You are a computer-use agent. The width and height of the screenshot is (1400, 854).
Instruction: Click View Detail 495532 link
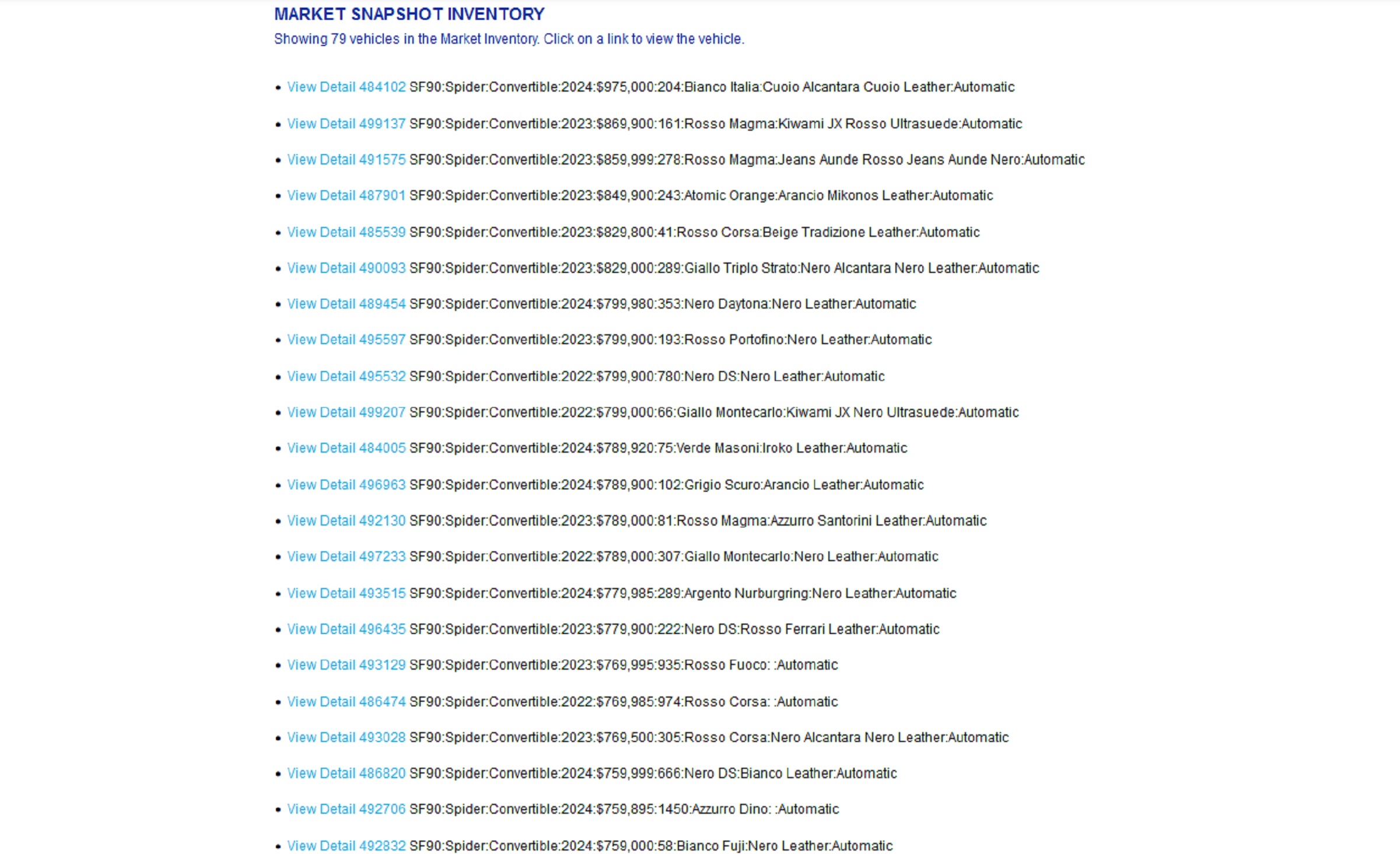click(346, 376)
